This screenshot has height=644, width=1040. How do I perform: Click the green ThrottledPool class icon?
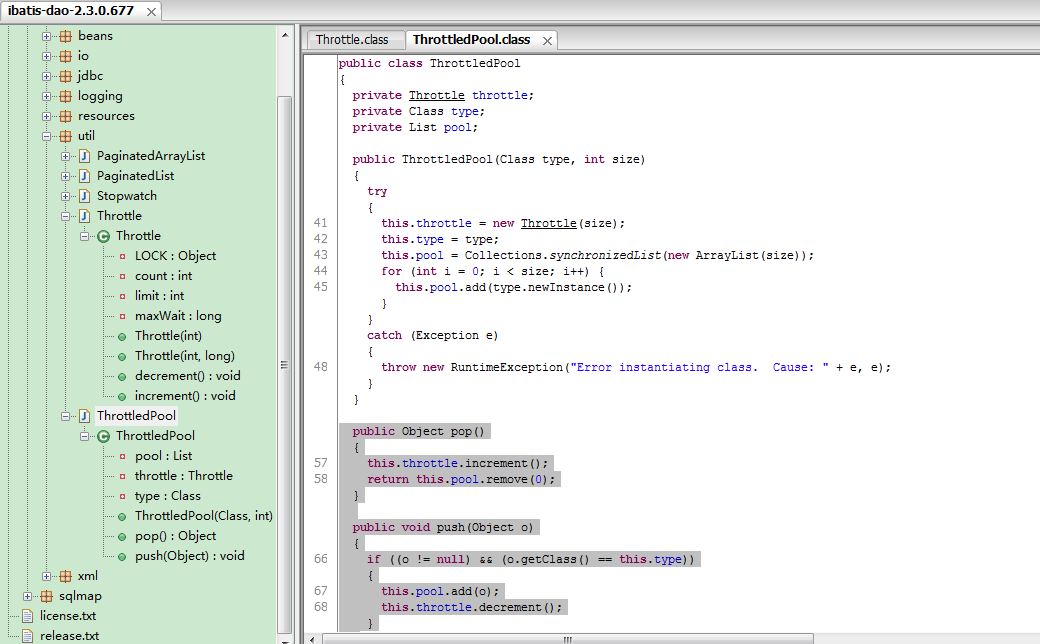point(103,436)
